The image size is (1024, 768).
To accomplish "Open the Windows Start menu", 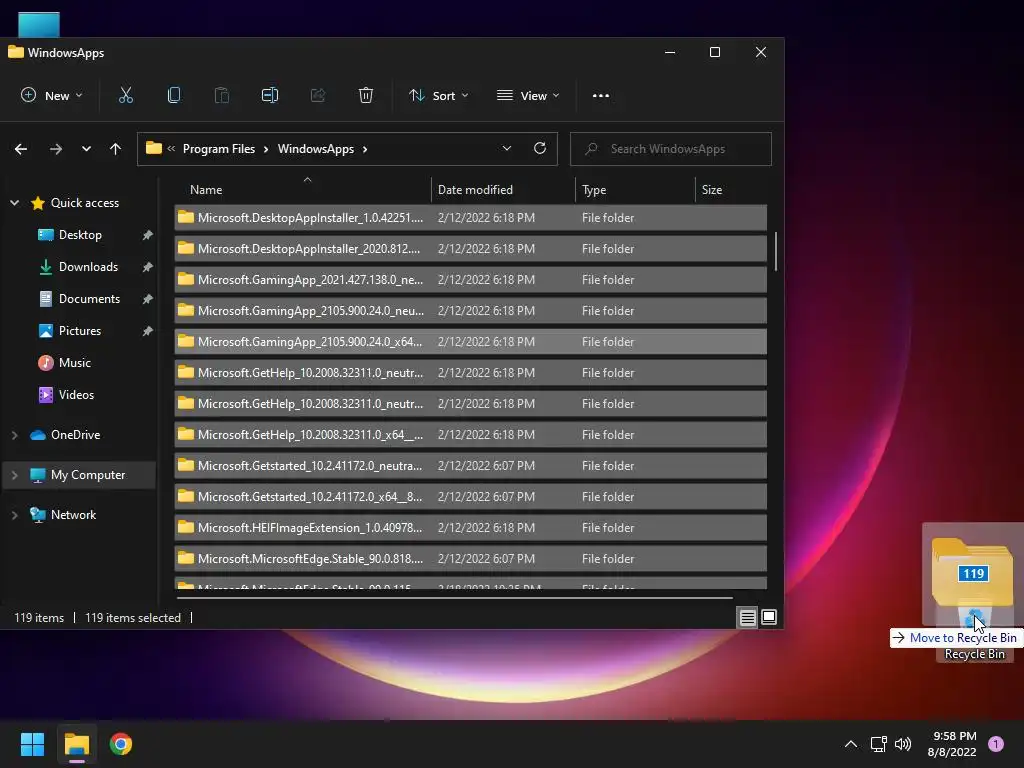I will click(32, 744).
